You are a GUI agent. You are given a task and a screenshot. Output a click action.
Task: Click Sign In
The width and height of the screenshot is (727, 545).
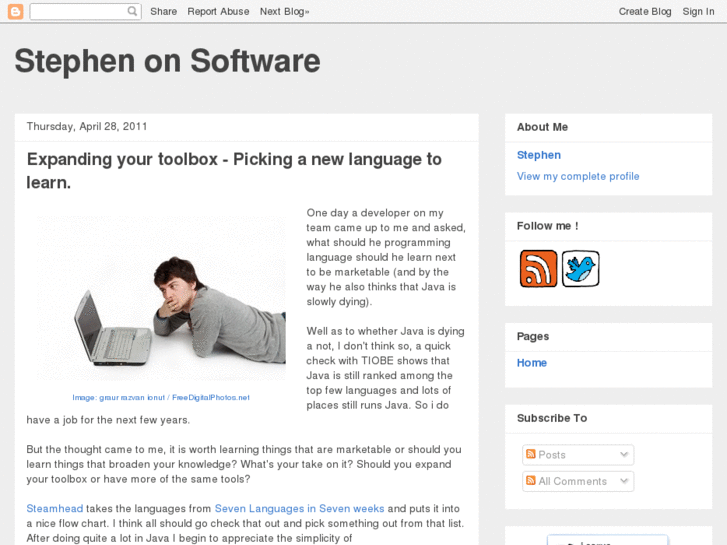pos(698,11)
